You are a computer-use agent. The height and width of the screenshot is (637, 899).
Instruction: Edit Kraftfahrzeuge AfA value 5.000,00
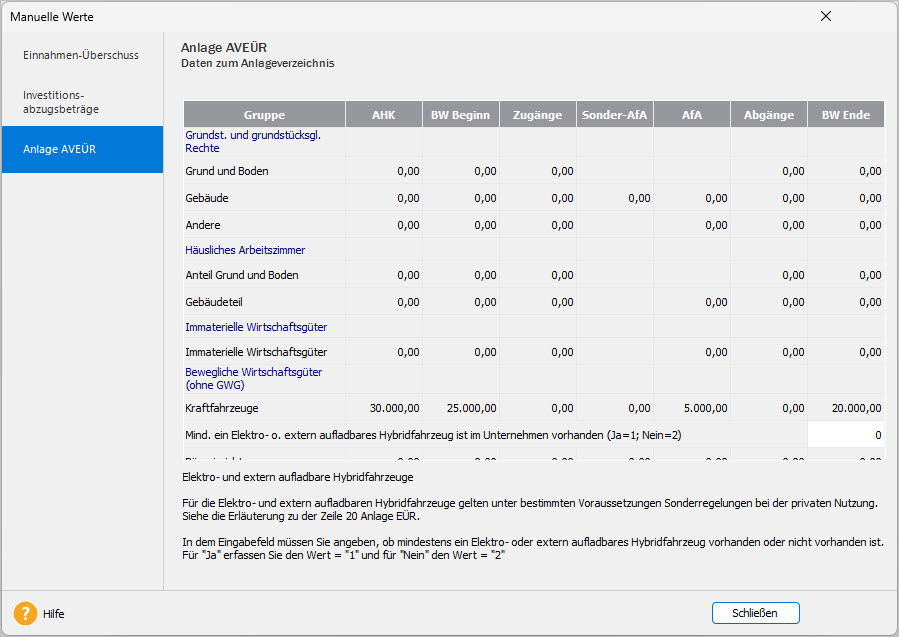(x=692, y=407)
